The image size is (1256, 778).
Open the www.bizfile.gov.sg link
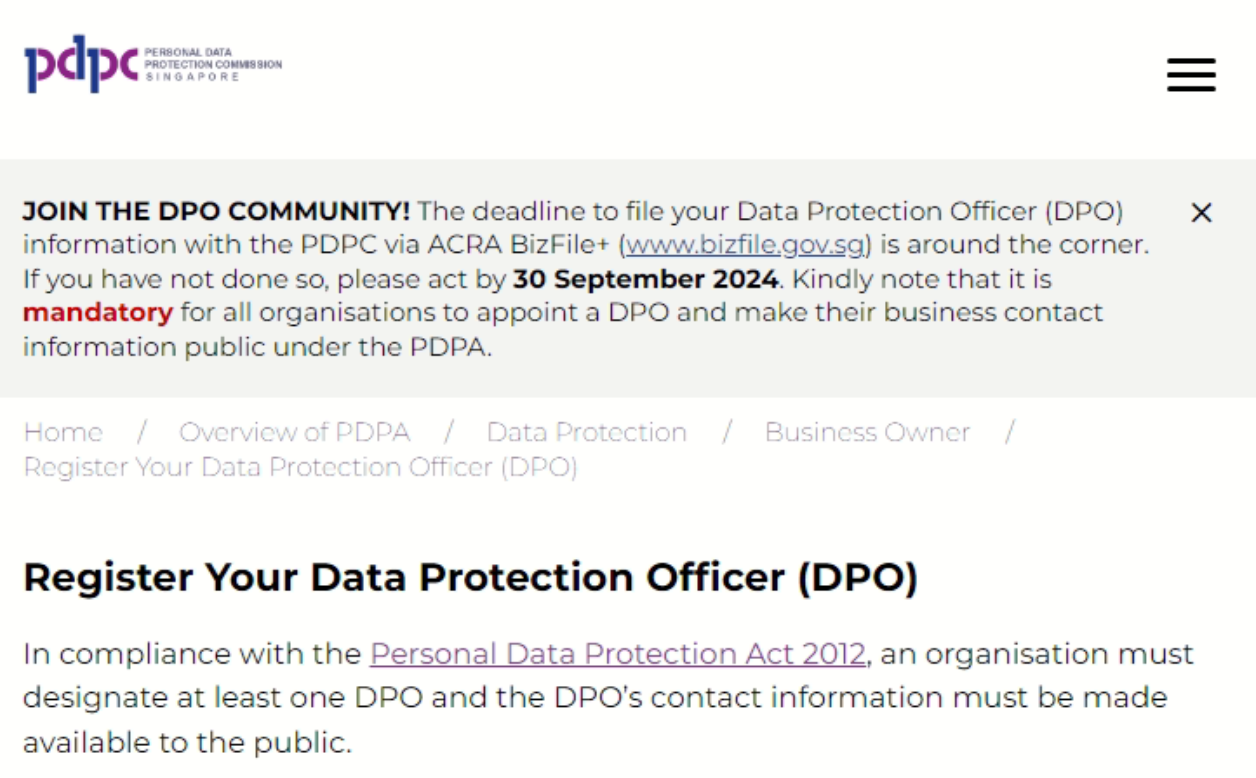[746, 245]
